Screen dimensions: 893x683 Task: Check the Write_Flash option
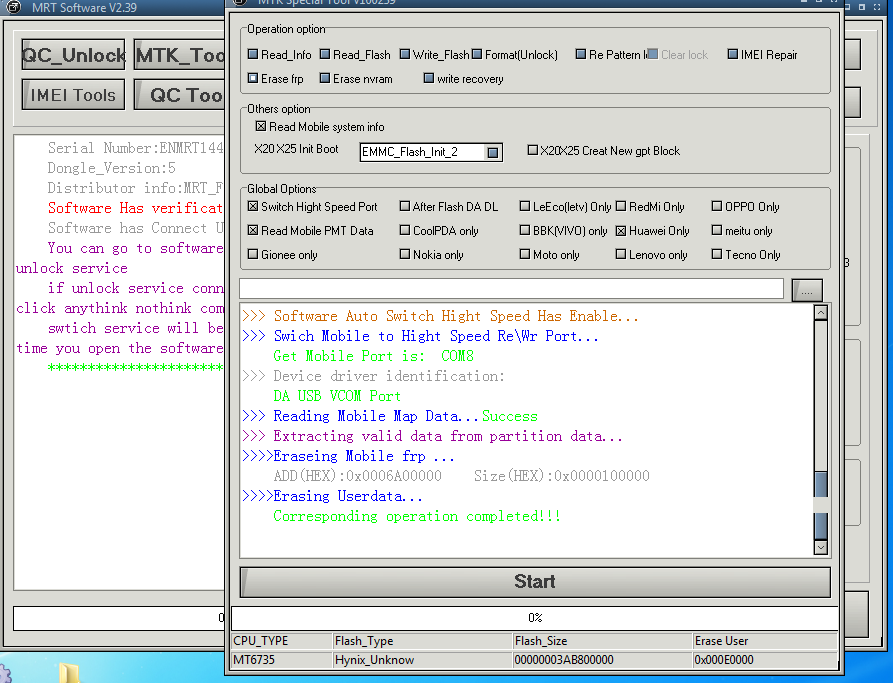405,55
